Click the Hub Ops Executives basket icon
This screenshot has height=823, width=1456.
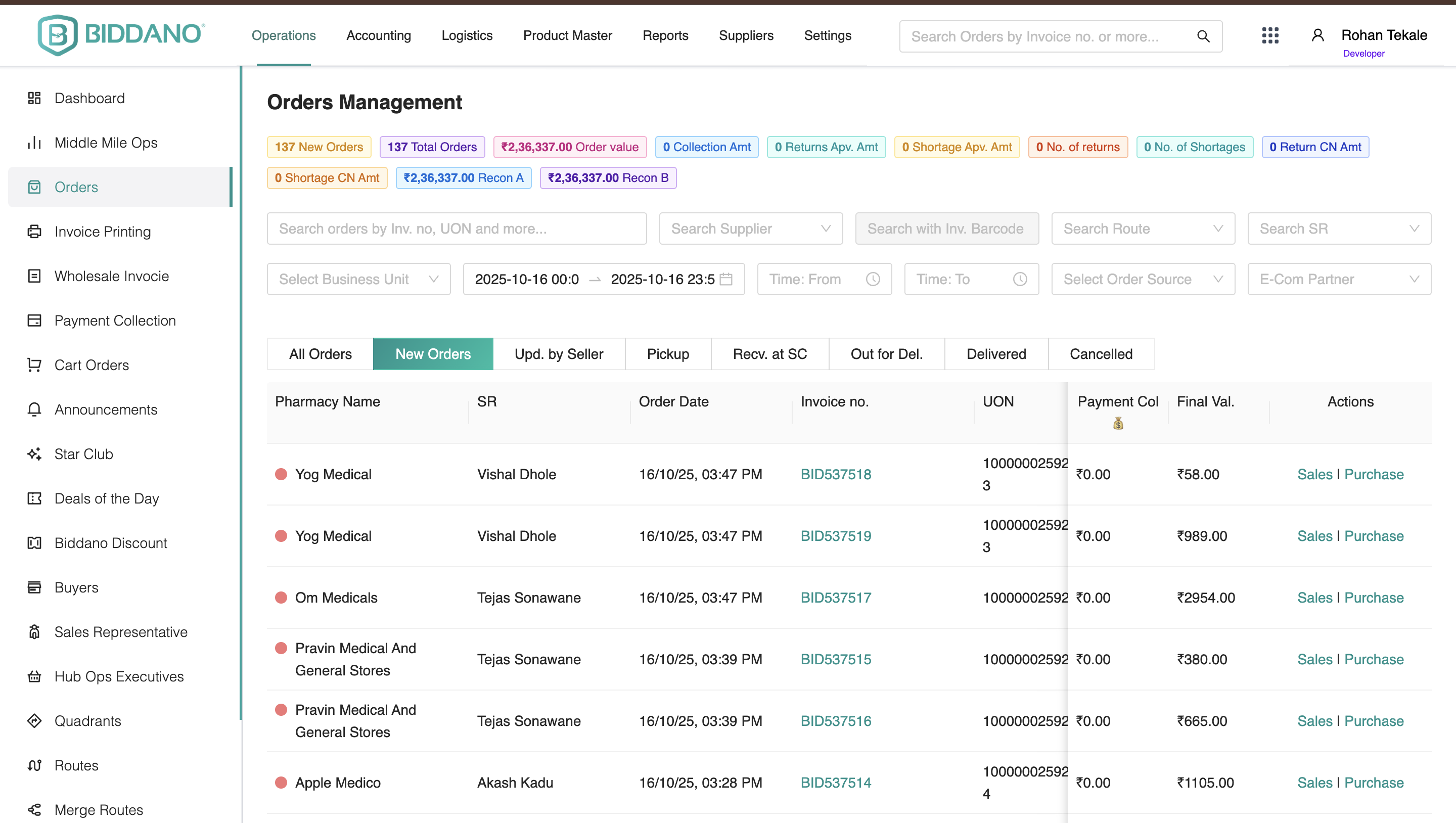[34, 676]
